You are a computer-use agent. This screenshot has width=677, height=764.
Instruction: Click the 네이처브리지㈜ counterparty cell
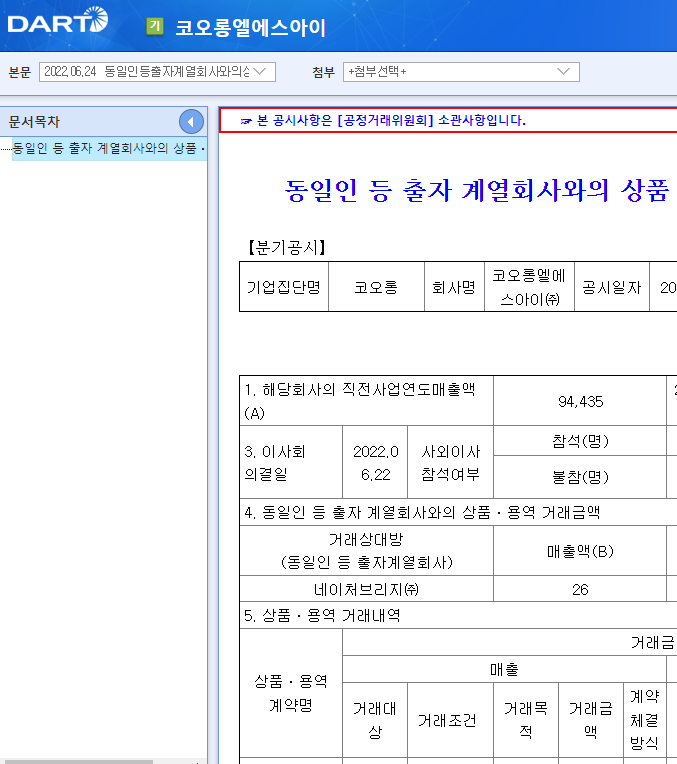pyautogui.click(x=367, y=589)
